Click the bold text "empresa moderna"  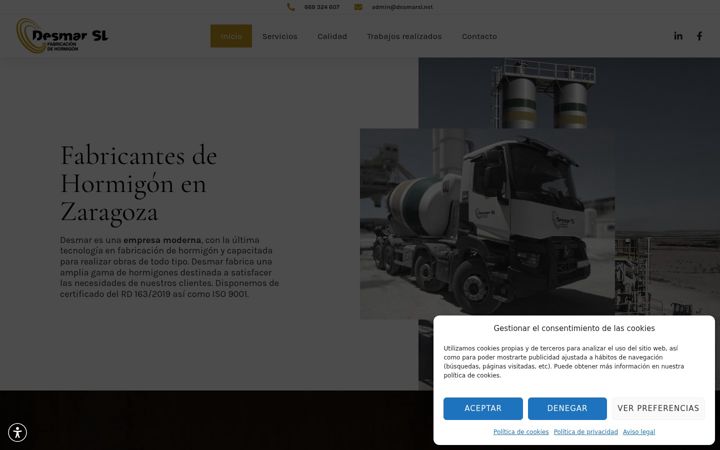162,240
